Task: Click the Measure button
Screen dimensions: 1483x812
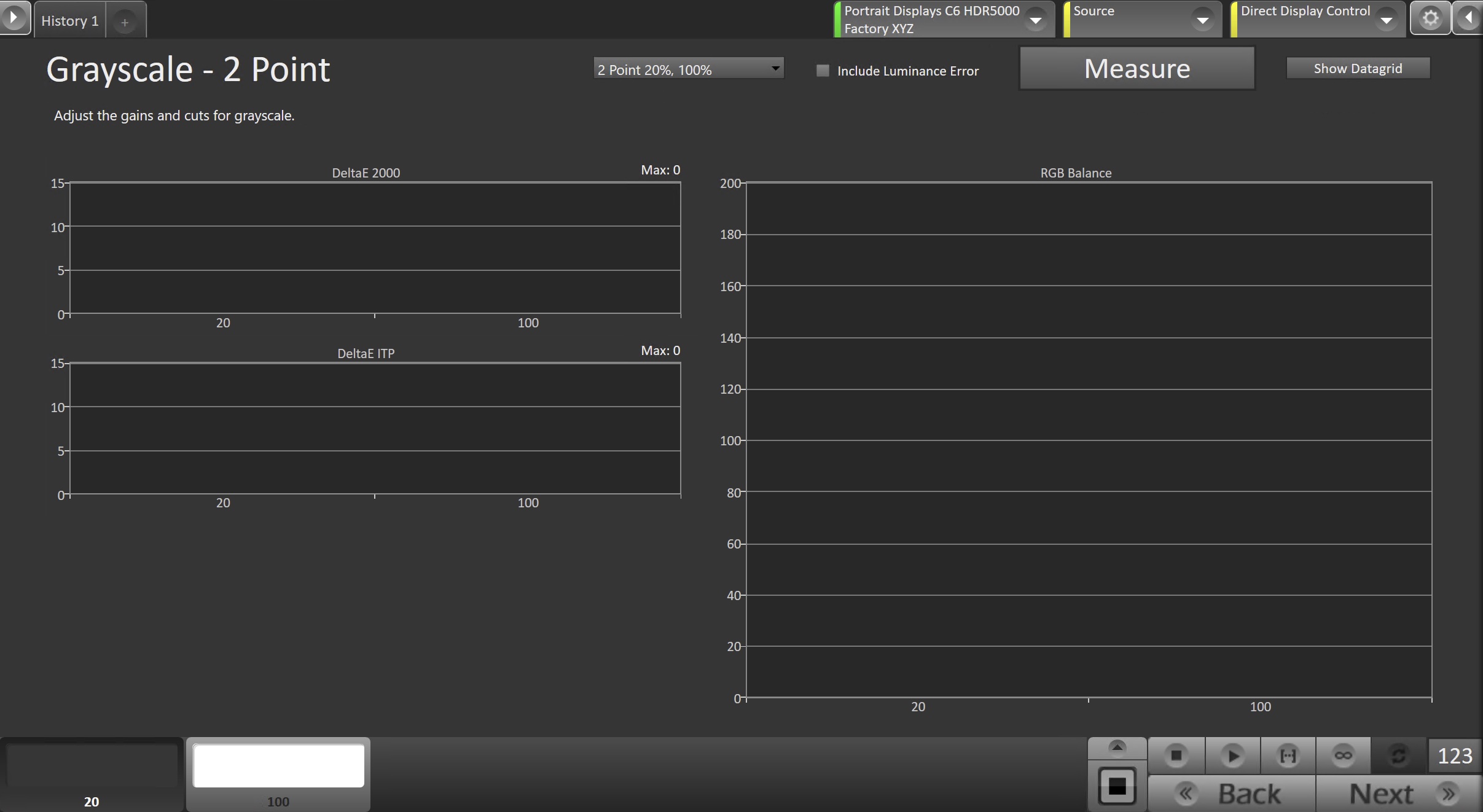Action: coord(1137,69)
